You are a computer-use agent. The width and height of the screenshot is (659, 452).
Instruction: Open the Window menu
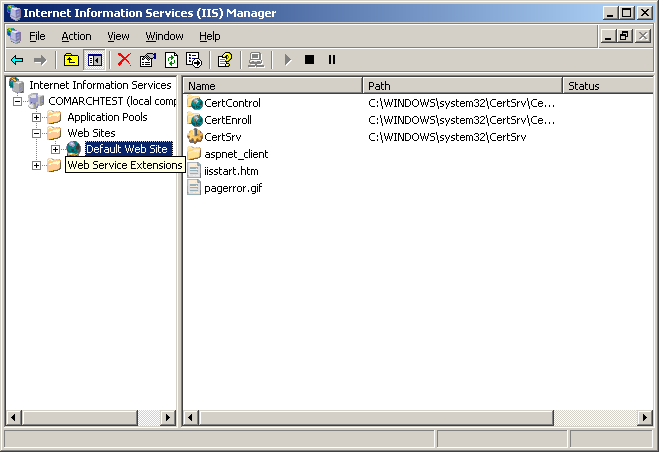[x=164, y=37]
